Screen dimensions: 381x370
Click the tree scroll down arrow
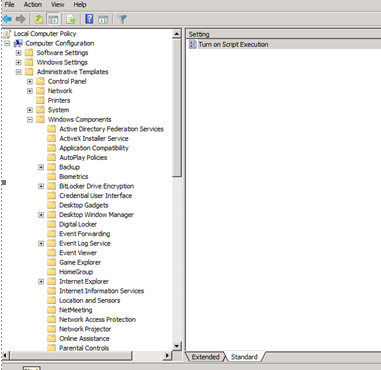coord(177,346)
